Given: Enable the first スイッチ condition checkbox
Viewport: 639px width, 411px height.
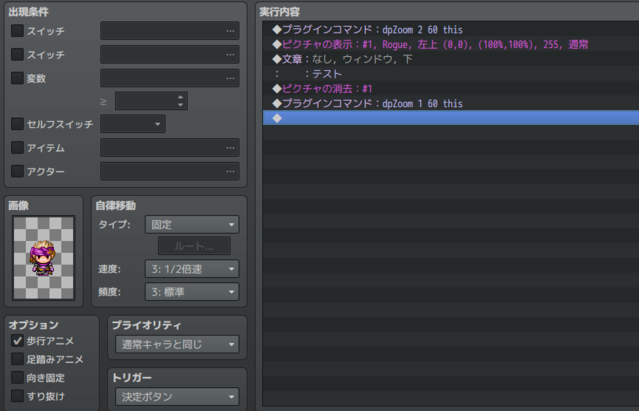Looking at the screenshot, I should pos(17,31).
